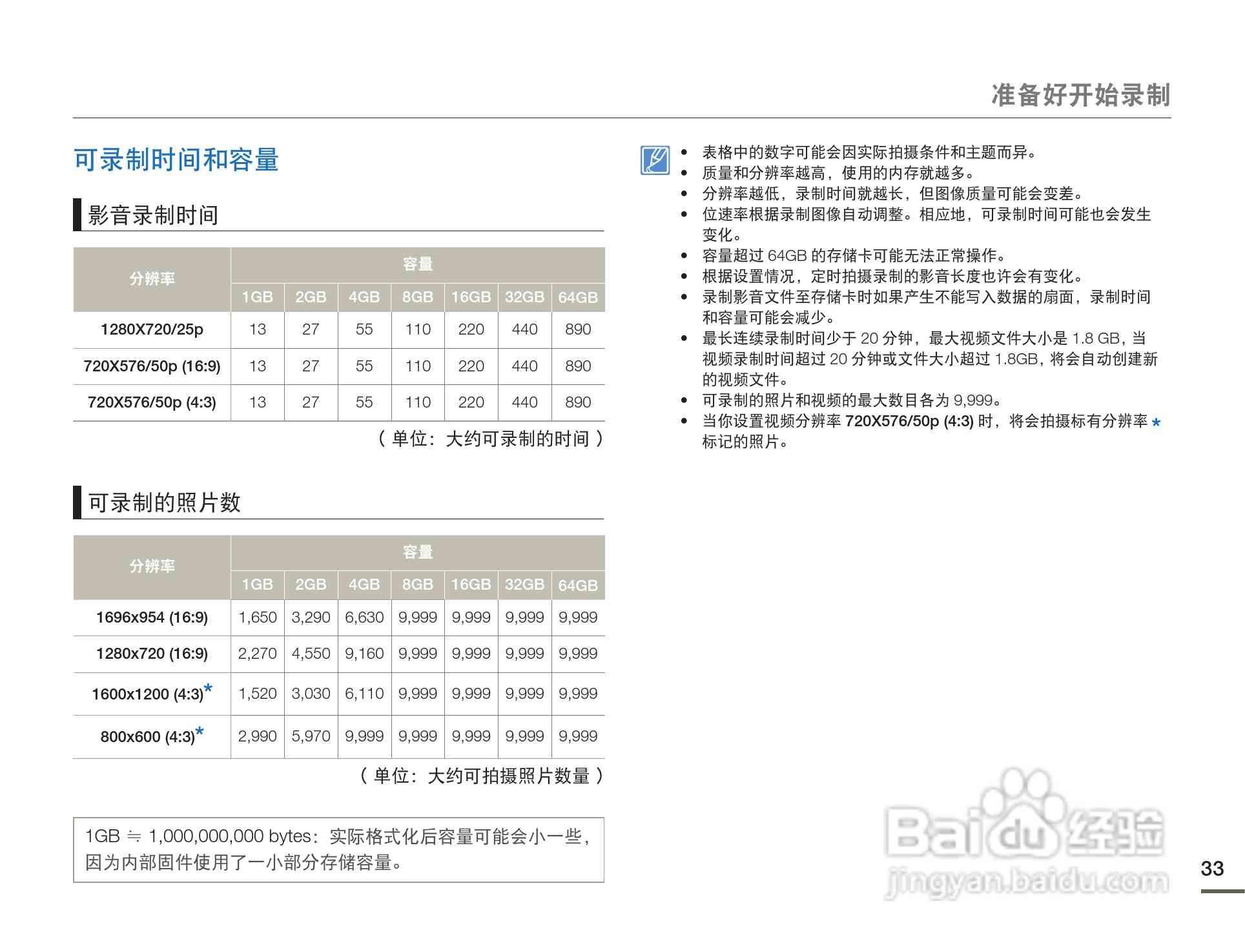Select the row label 1696x954 (16:9)
Viewport: 1245px width, 952px height.
point(152,617)
